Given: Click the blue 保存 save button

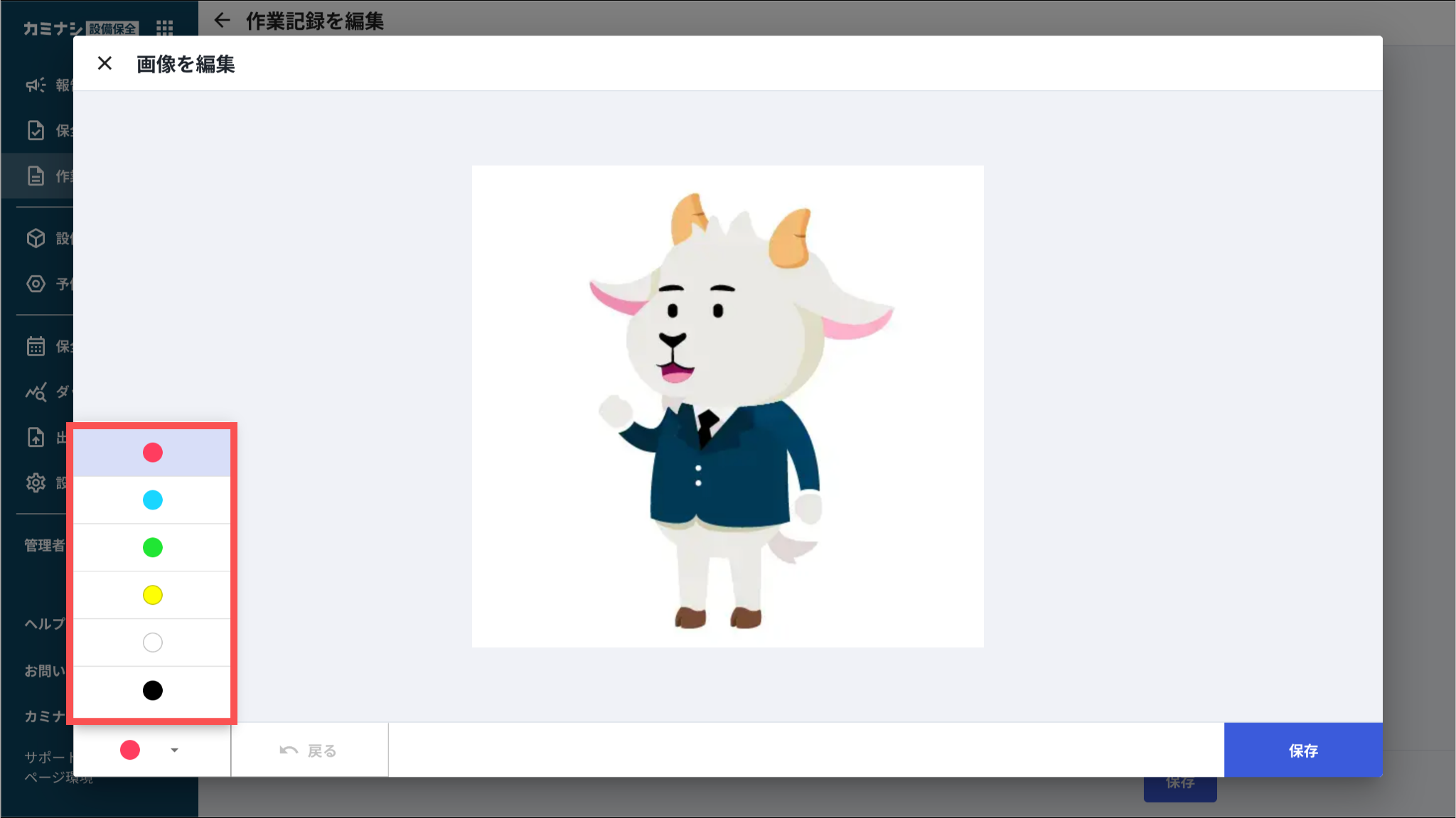Looking at the screenshot, I should tap(1303, 750).
